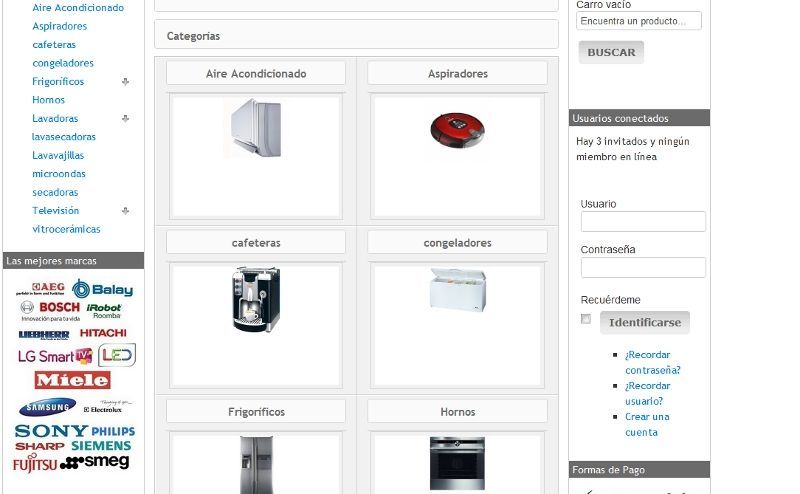Open Frigoríficos in sidebar menu
This screenshot has width=800, height=494.
pos(58,82)
